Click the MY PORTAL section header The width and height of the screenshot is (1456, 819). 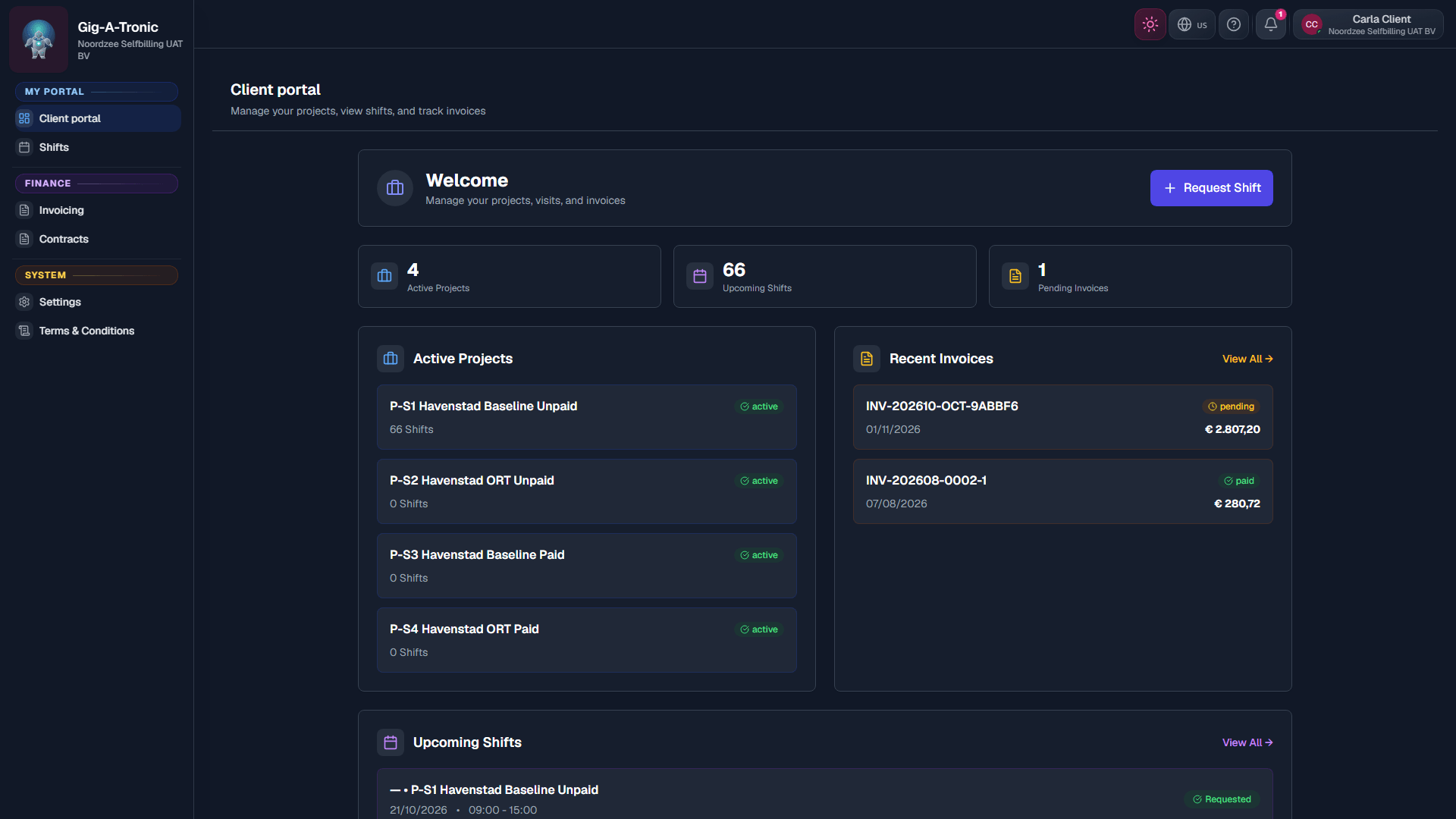[x=96, y=92]
